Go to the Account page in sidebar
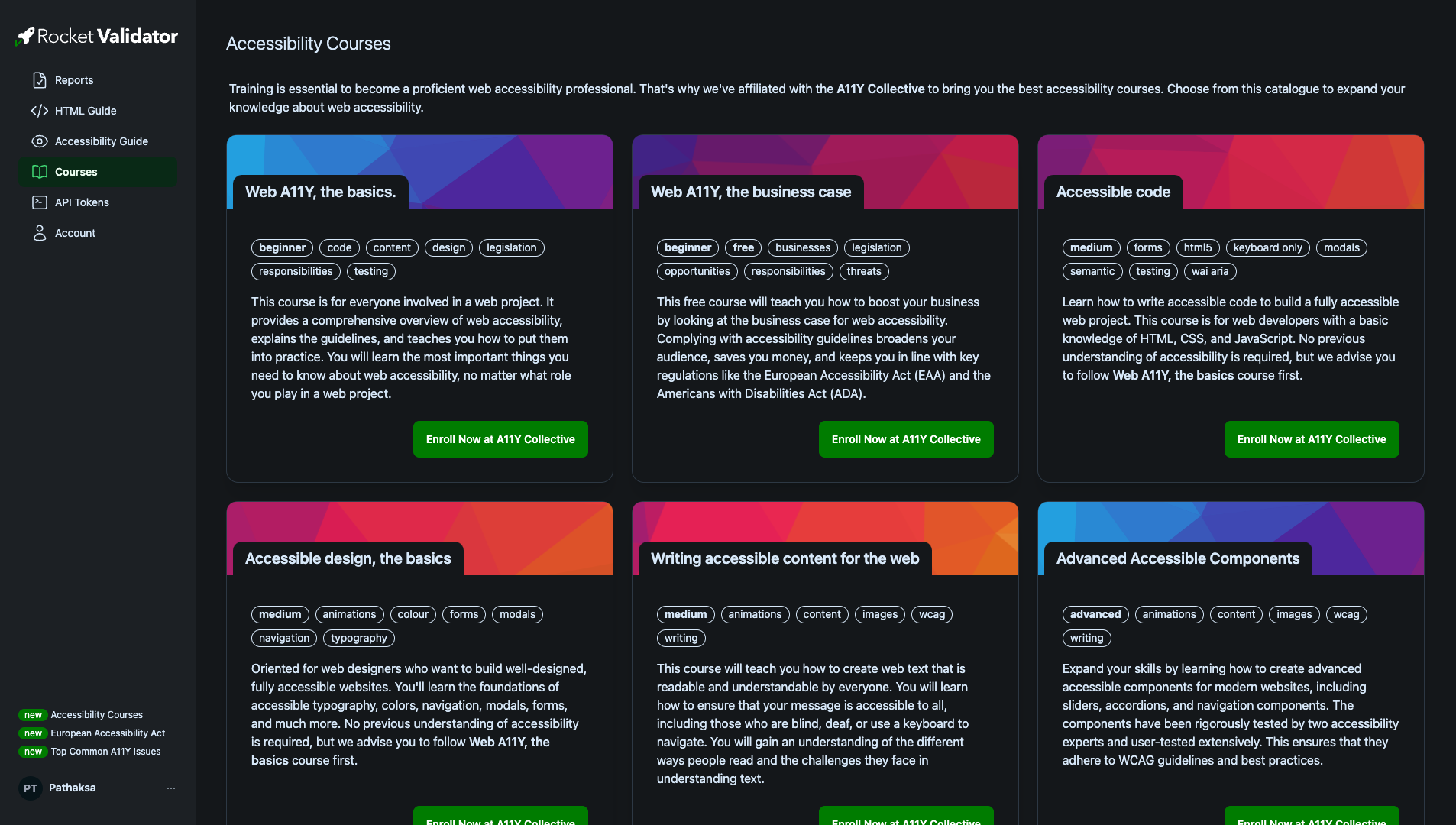 pos(75,233)
